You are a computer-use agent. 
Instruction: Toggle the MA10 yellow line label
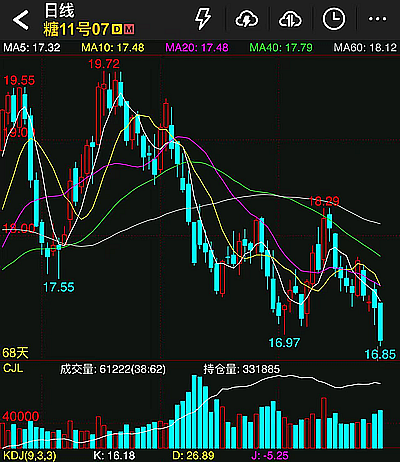coord(113,47)
